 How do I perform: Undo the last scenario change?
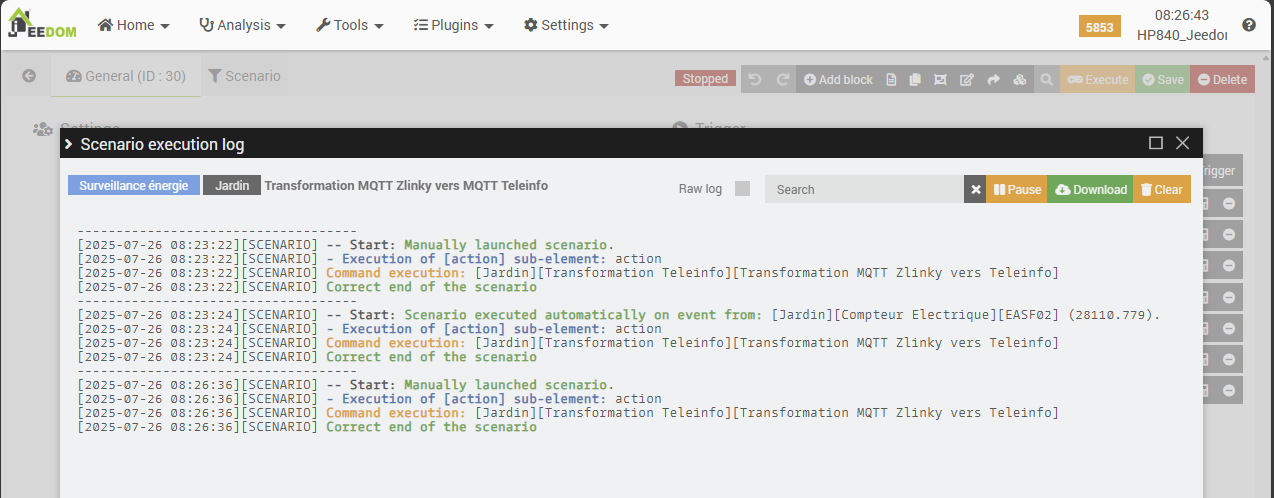[x=755, y=80]
